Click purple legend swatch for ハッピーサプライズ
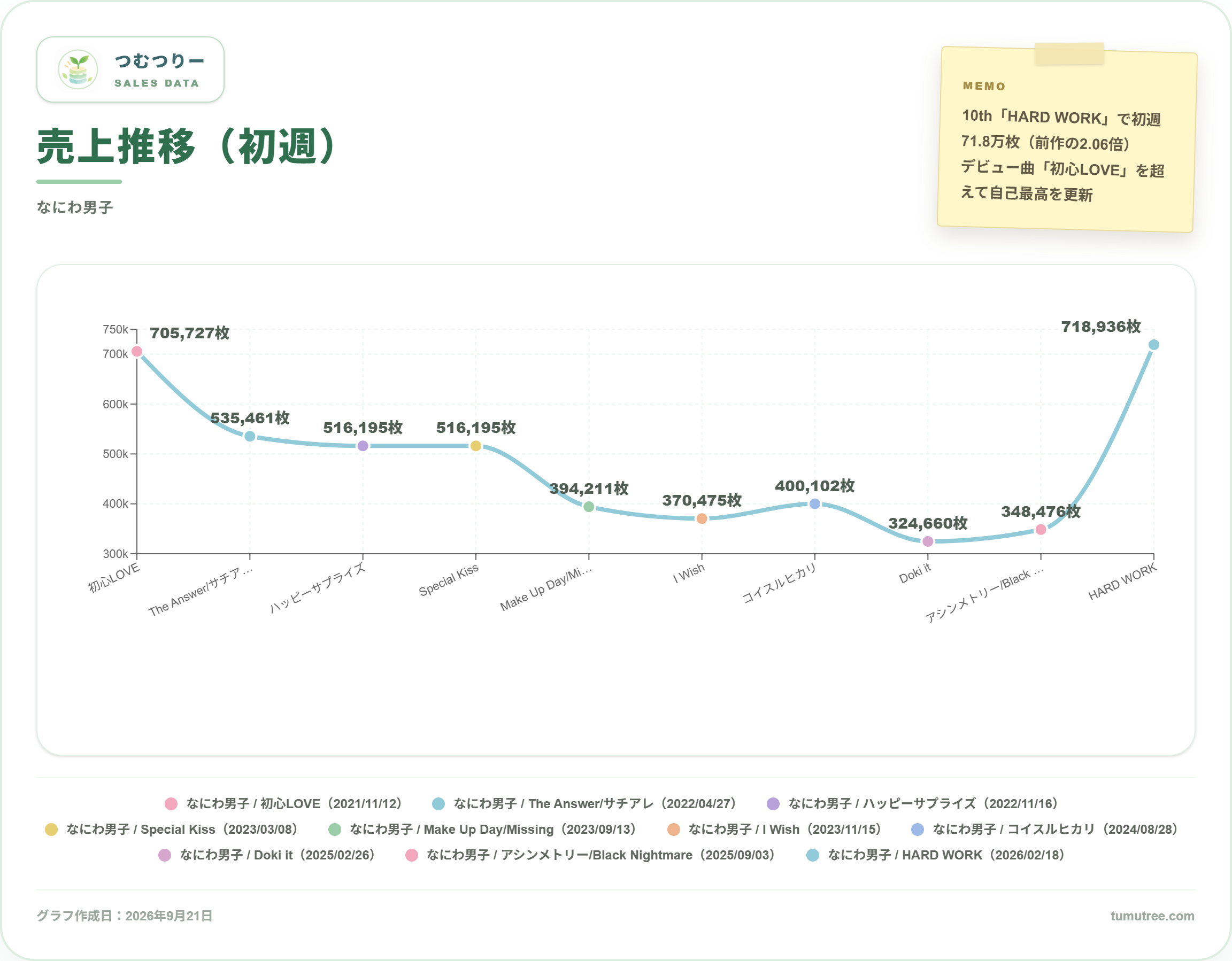Image resolution: width=1232 pixels, height=961 pixels. pyautogui.click(x=773, y=804)
